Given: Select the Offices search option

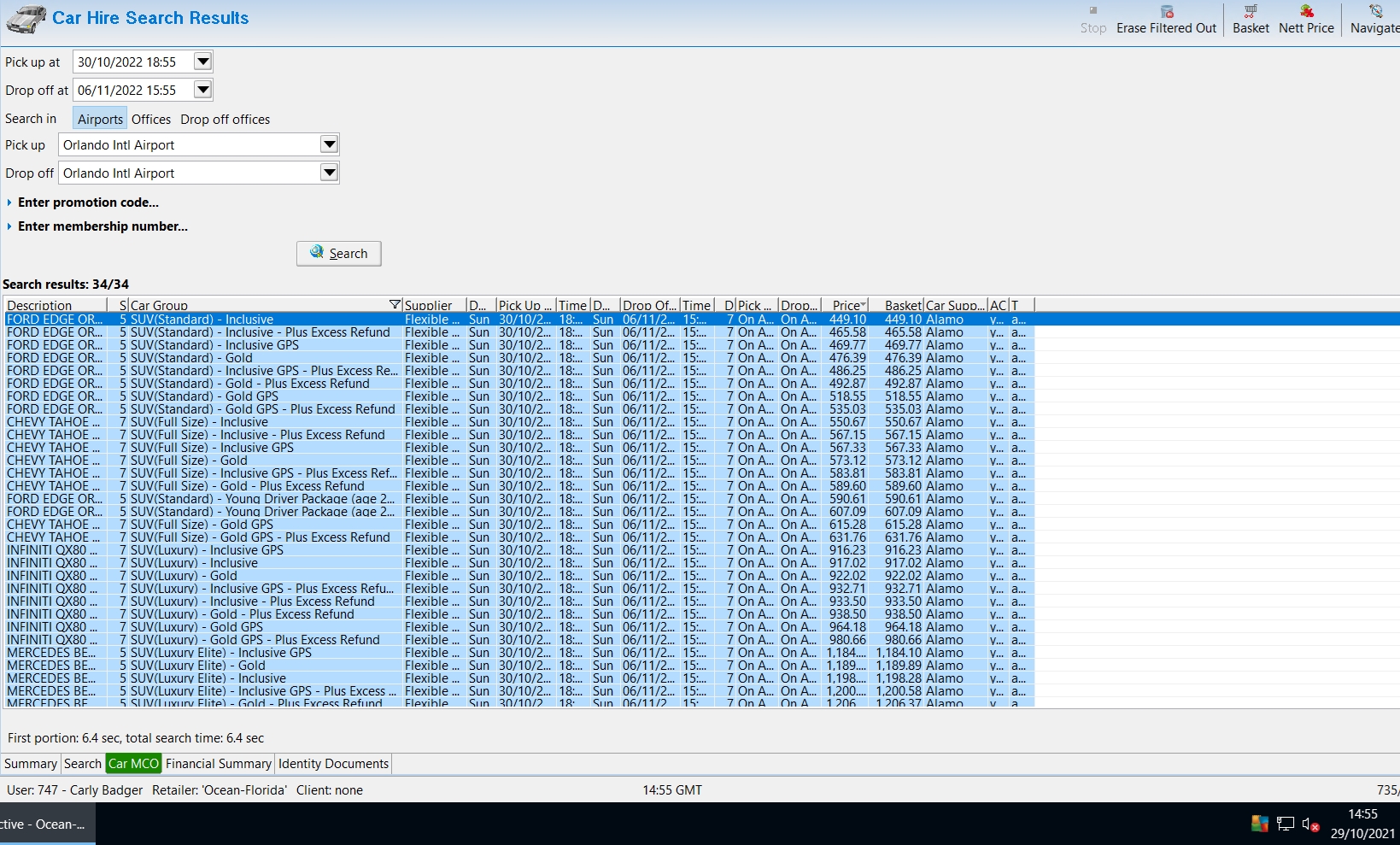Looking at the screenshot, I should click(x=151, y=119).
